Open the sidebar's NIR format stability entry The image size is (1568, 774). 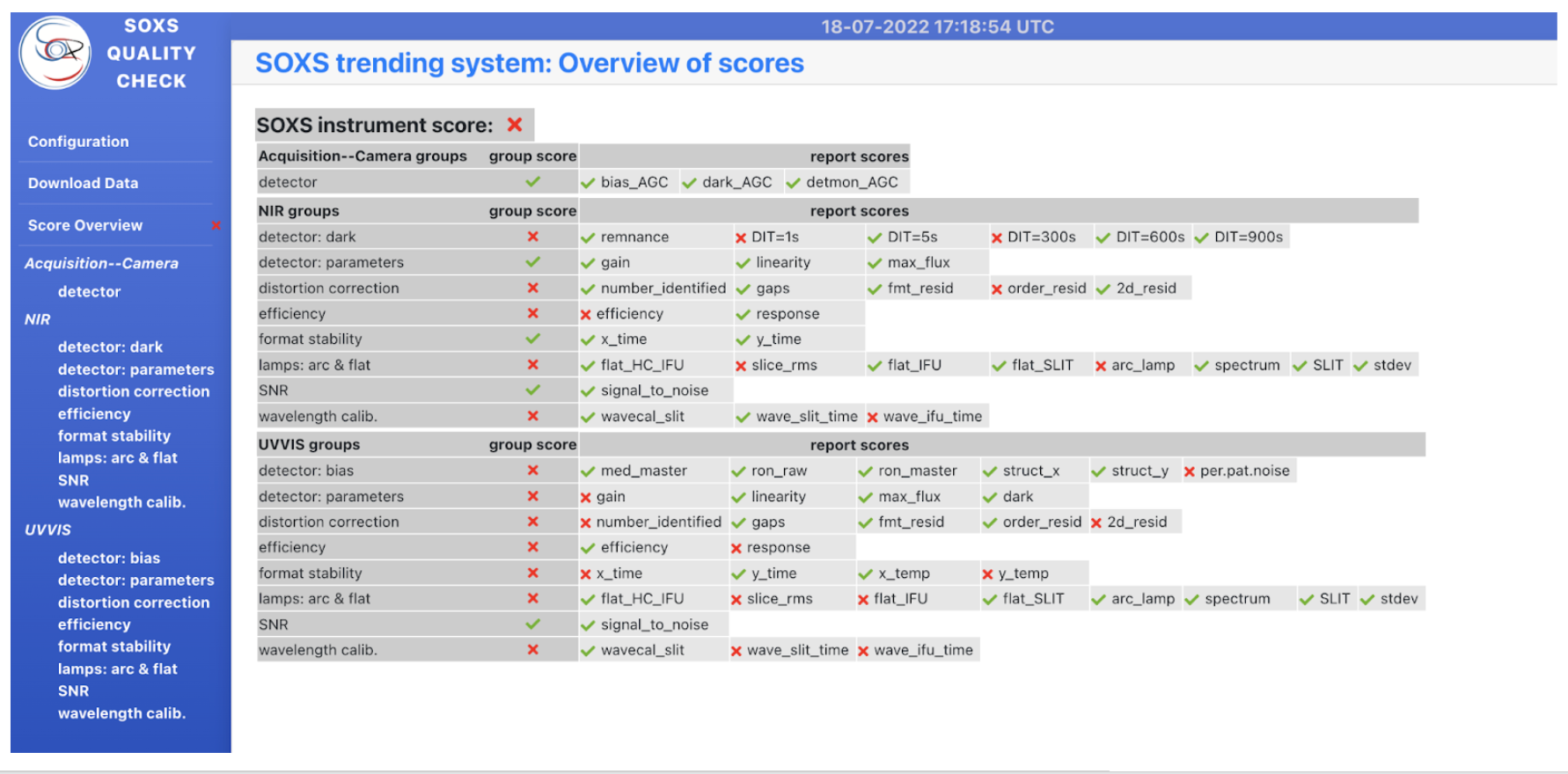coord(114,435)
